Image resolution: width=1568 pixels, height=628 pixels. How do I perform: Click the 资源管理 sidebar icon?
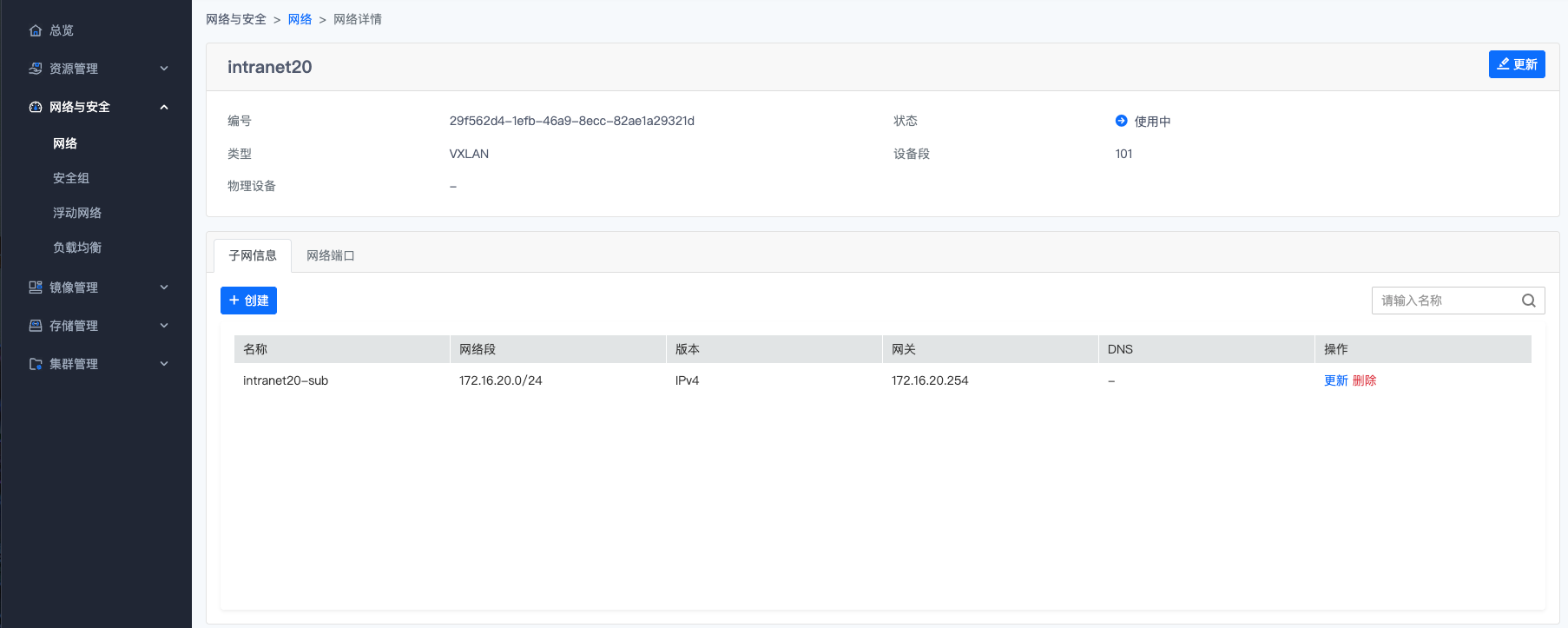coord(36,69)
